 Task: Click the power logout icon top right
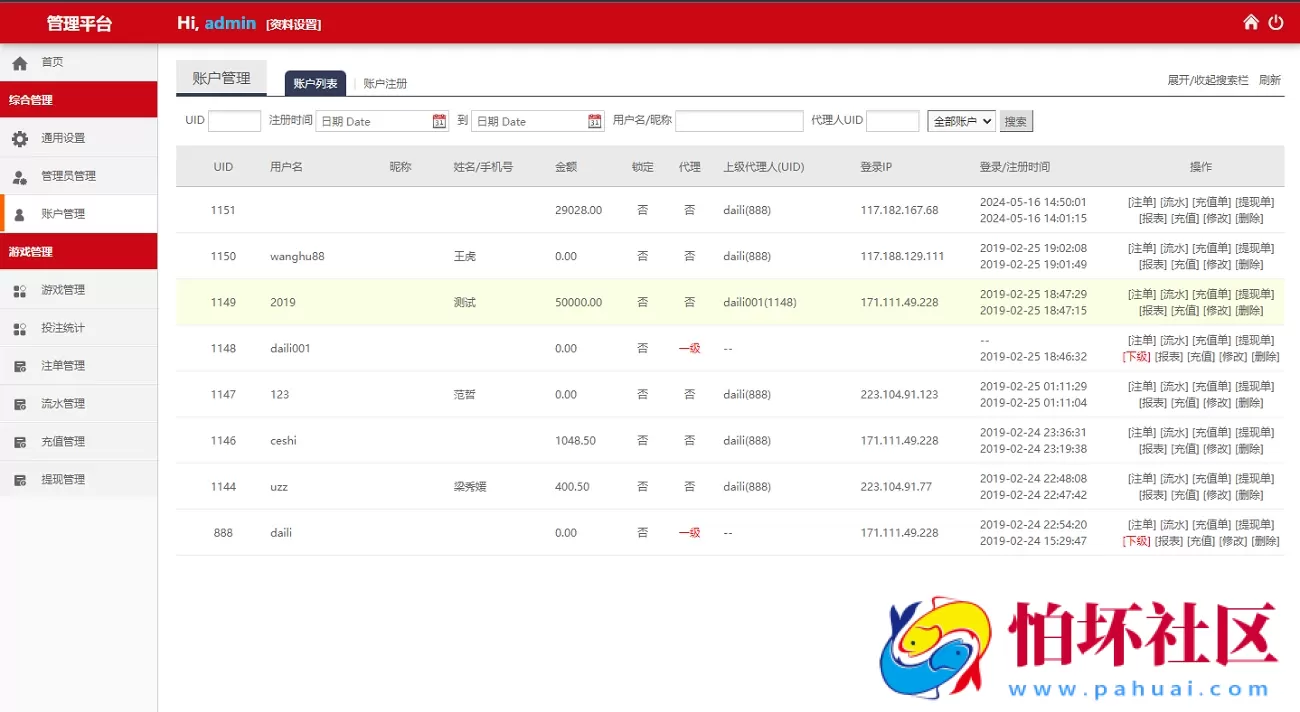[1276, 20]
